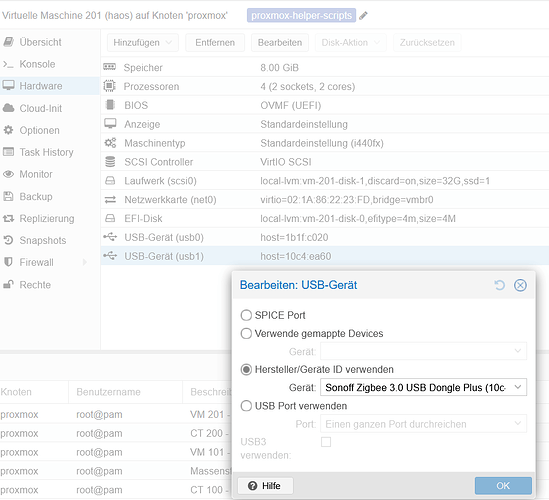Expand the Firewall submenu arrow
The height and width of the screenshot is (500, 549).
(85, 262)
